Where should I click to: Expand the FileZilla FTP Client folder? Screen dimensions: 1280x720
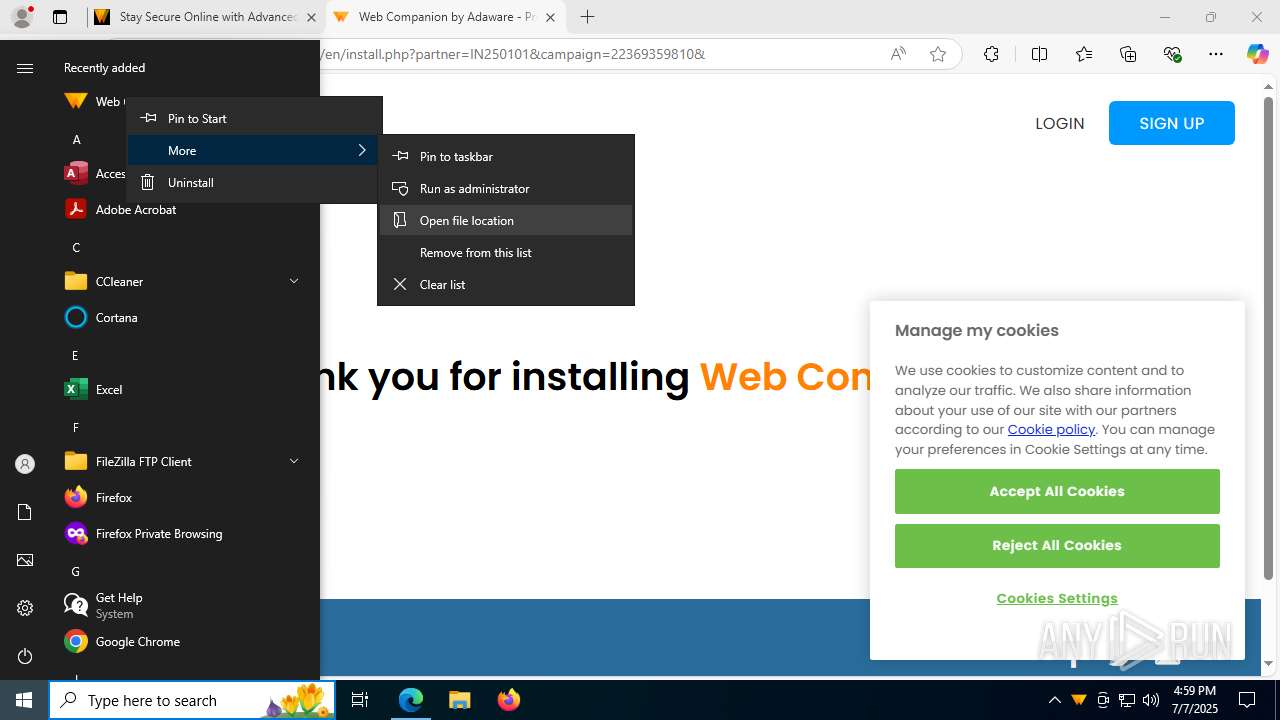[183, 461]
